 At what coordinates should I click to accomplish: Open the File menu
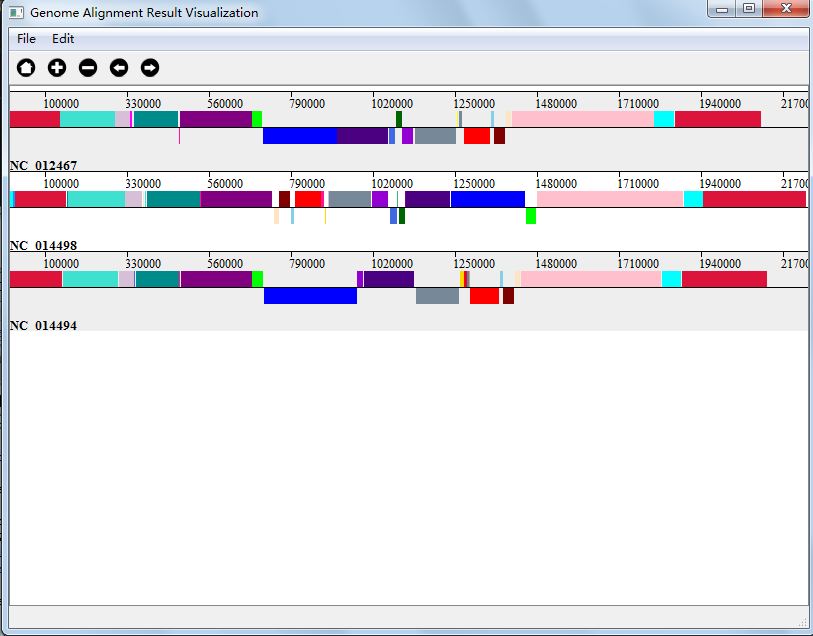pyautogui.click(x=26, y=39)
